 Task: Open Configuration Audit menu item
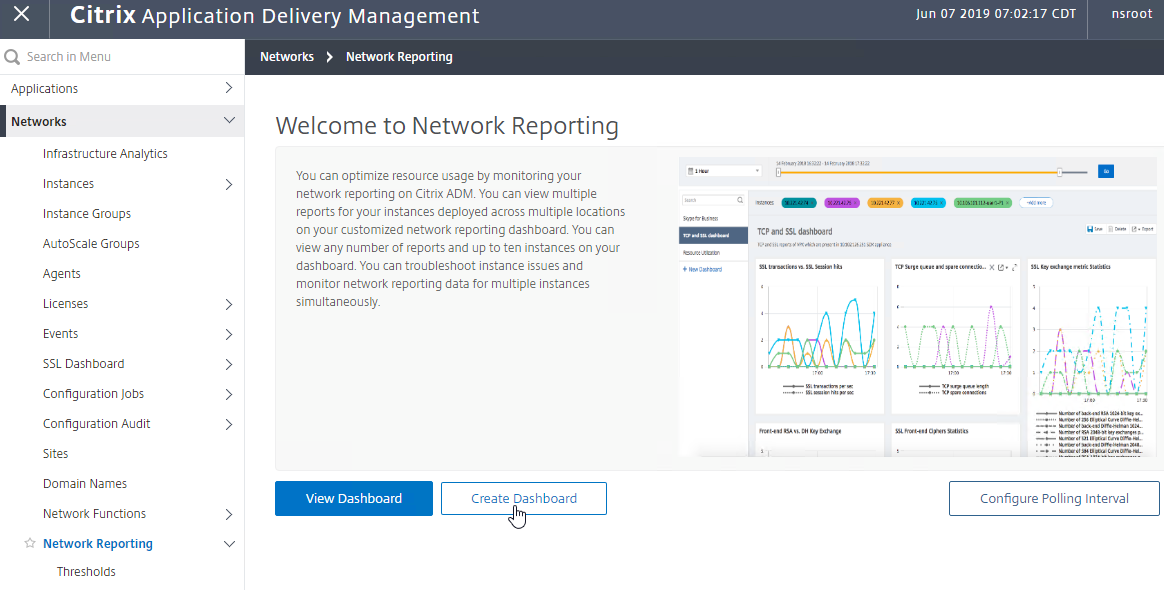click(x=97, y=424)
